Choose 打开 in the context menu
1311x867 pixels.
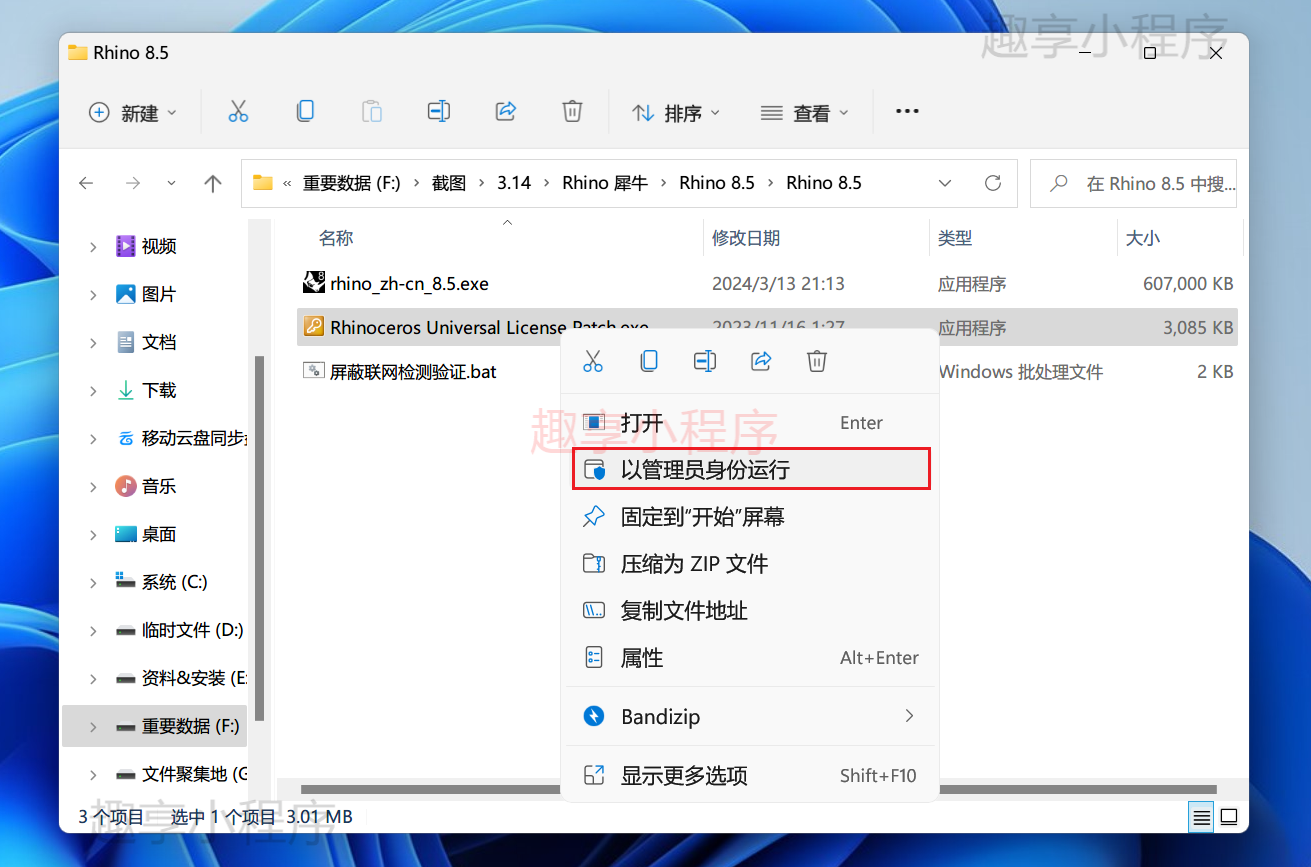[x=751, y=423]
